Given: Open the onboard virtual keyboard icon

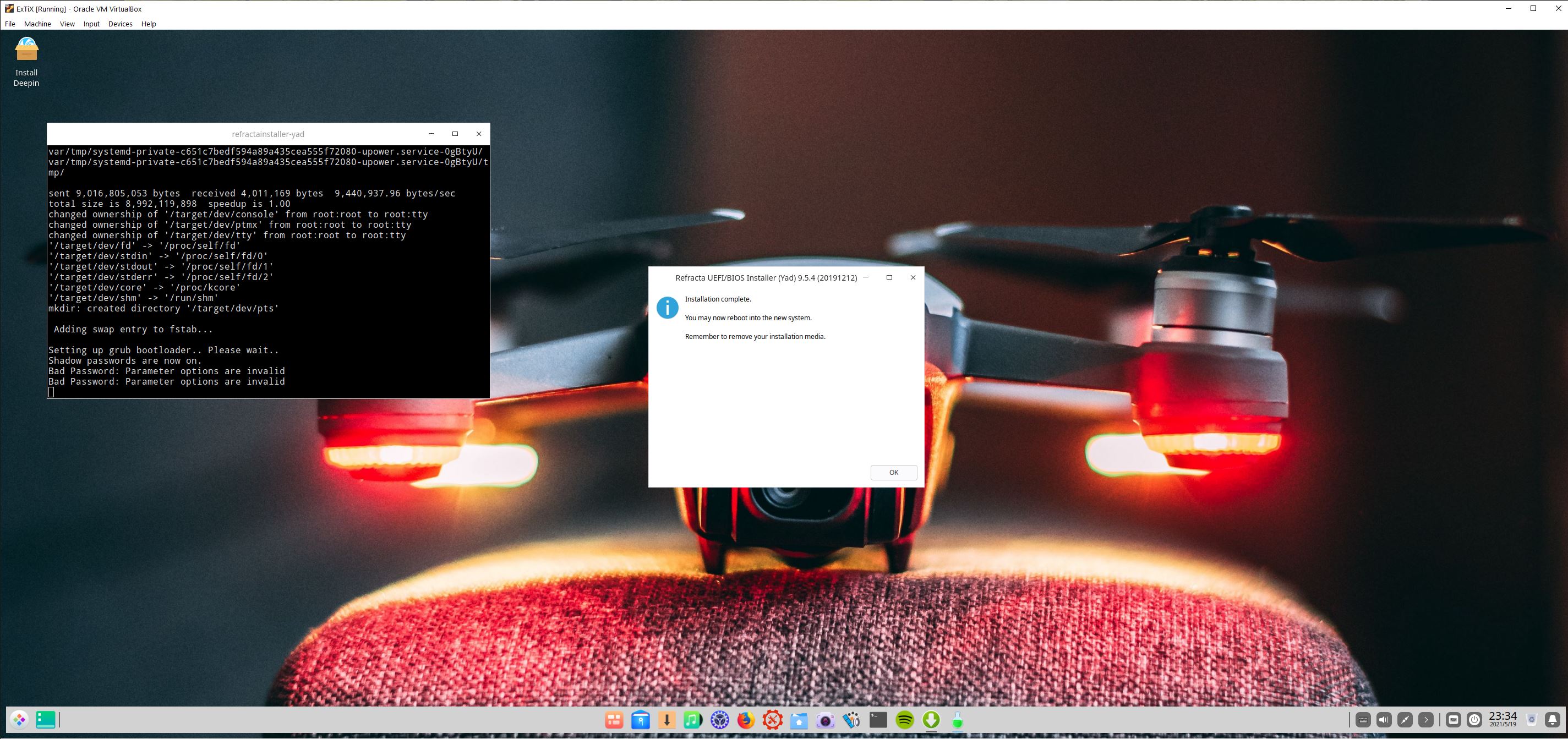Looking at the screenshot, I should pyautogui.click(x=1454, y=721).
